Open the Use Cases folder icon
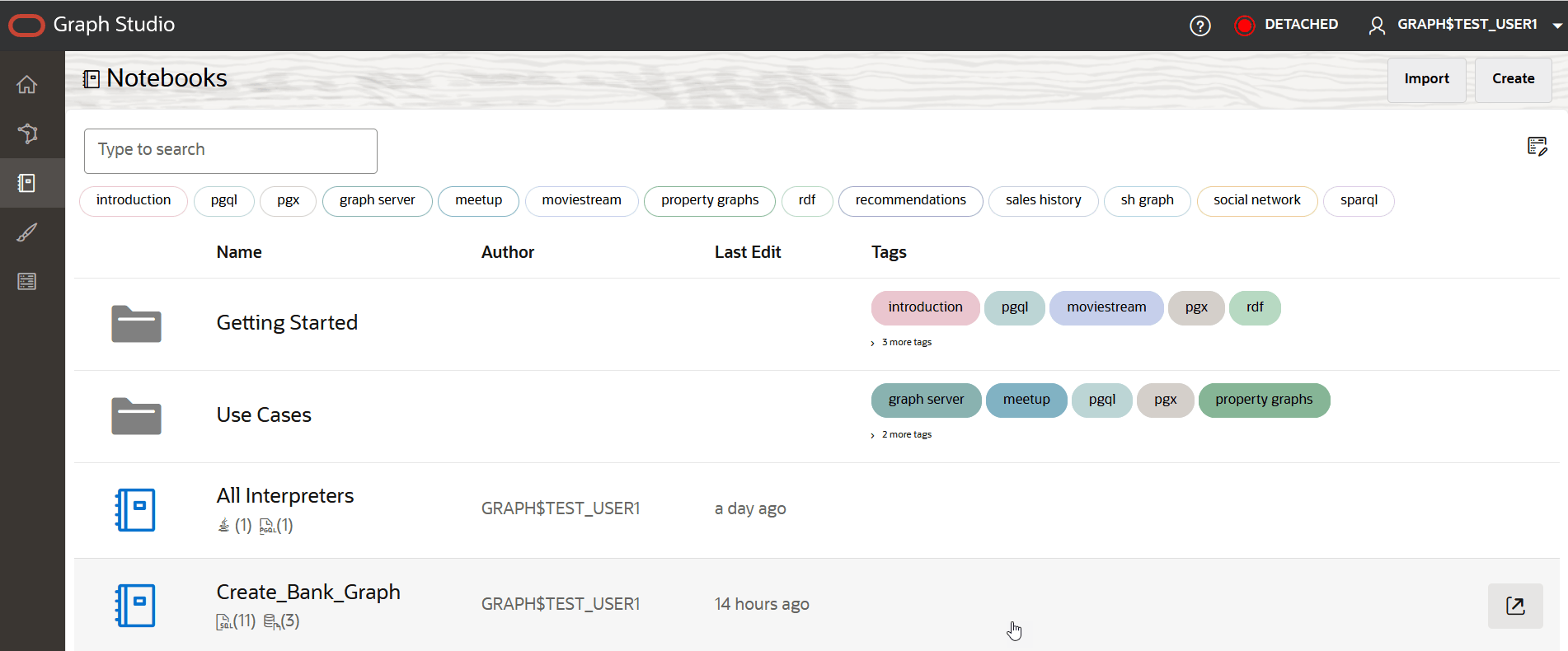Viewport: 1568px width, 651px height. coord(136,416)
